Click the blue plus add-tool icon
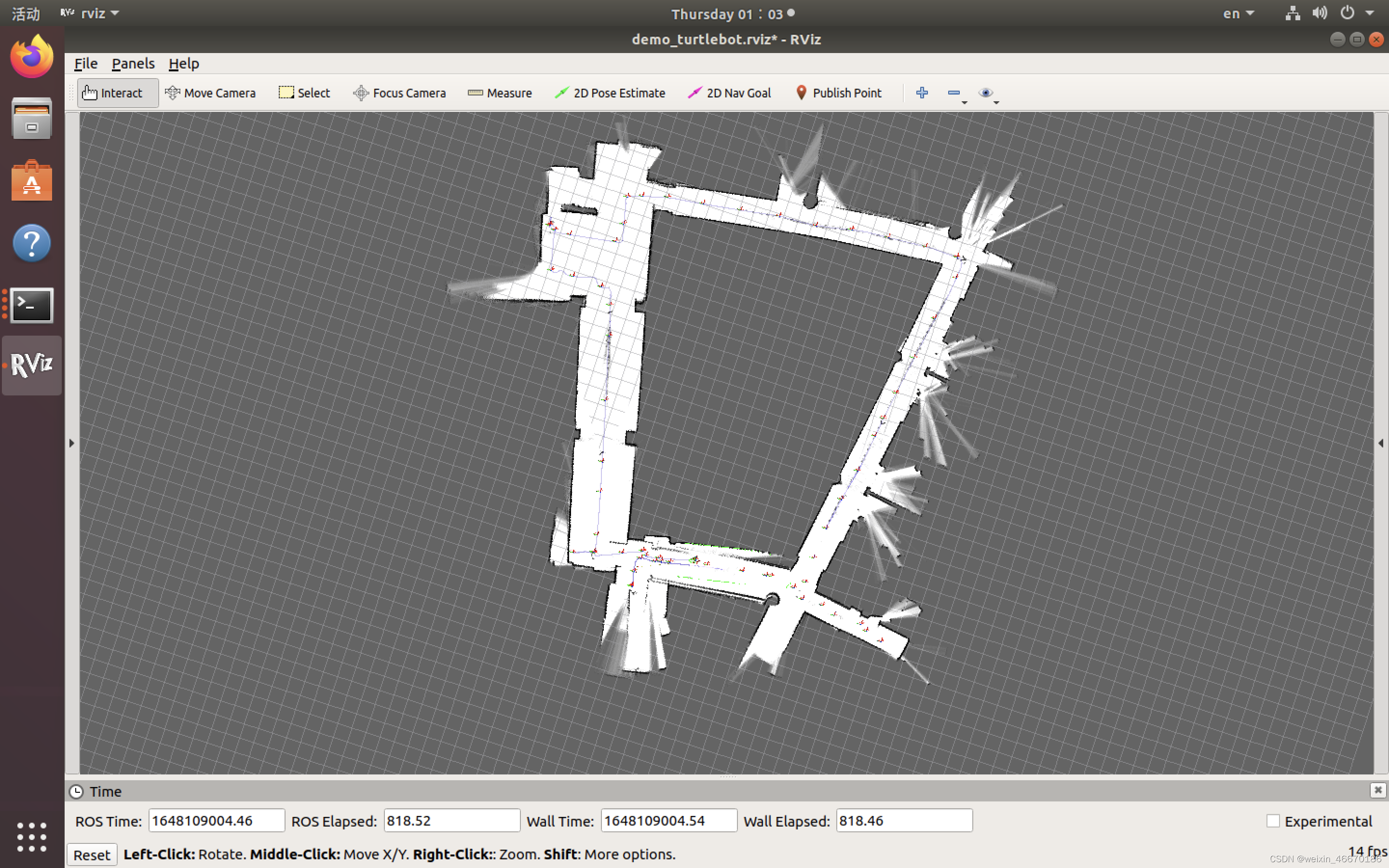Image resolution: width=1389 pixels, height=868 pixels. [922, 93]
